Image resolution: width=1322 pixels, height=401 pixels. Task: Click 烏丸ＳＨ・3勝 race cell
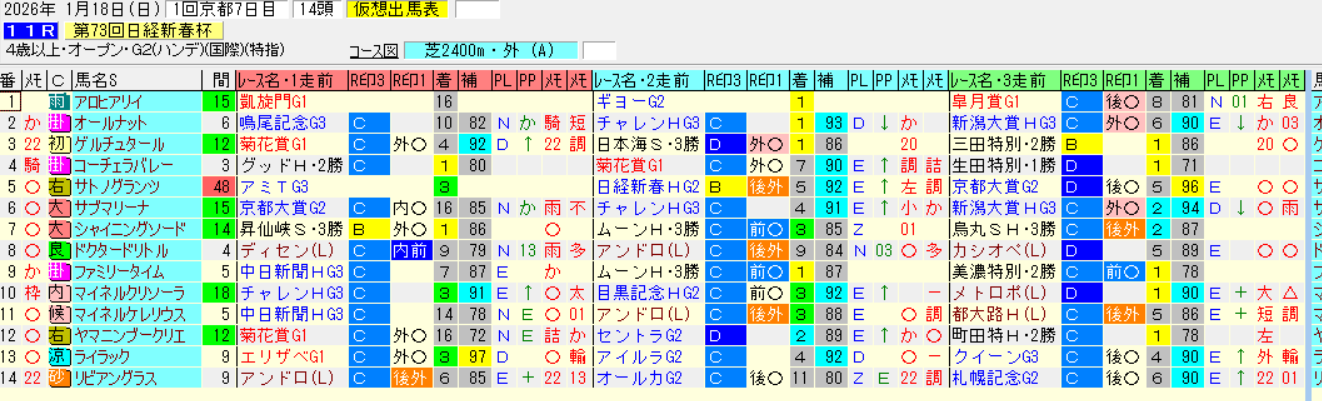point(1004,228)
